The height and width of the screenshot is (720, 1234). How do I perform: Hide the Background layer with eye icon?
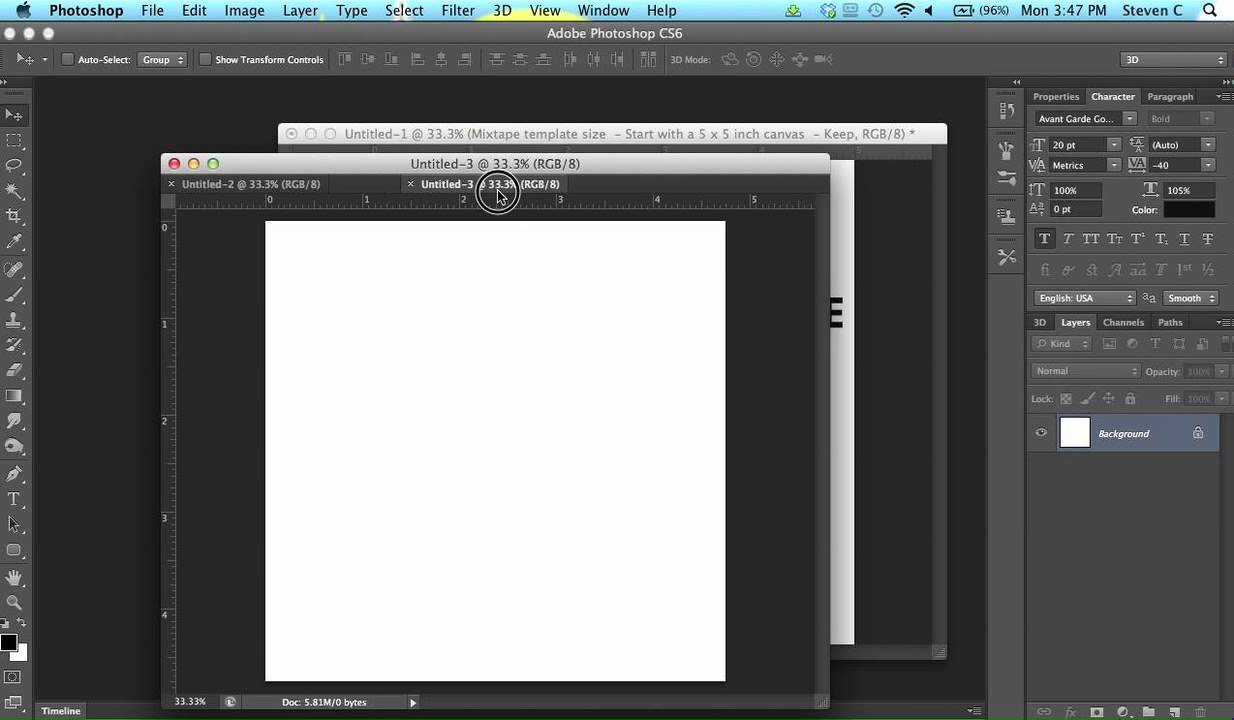1041,433
